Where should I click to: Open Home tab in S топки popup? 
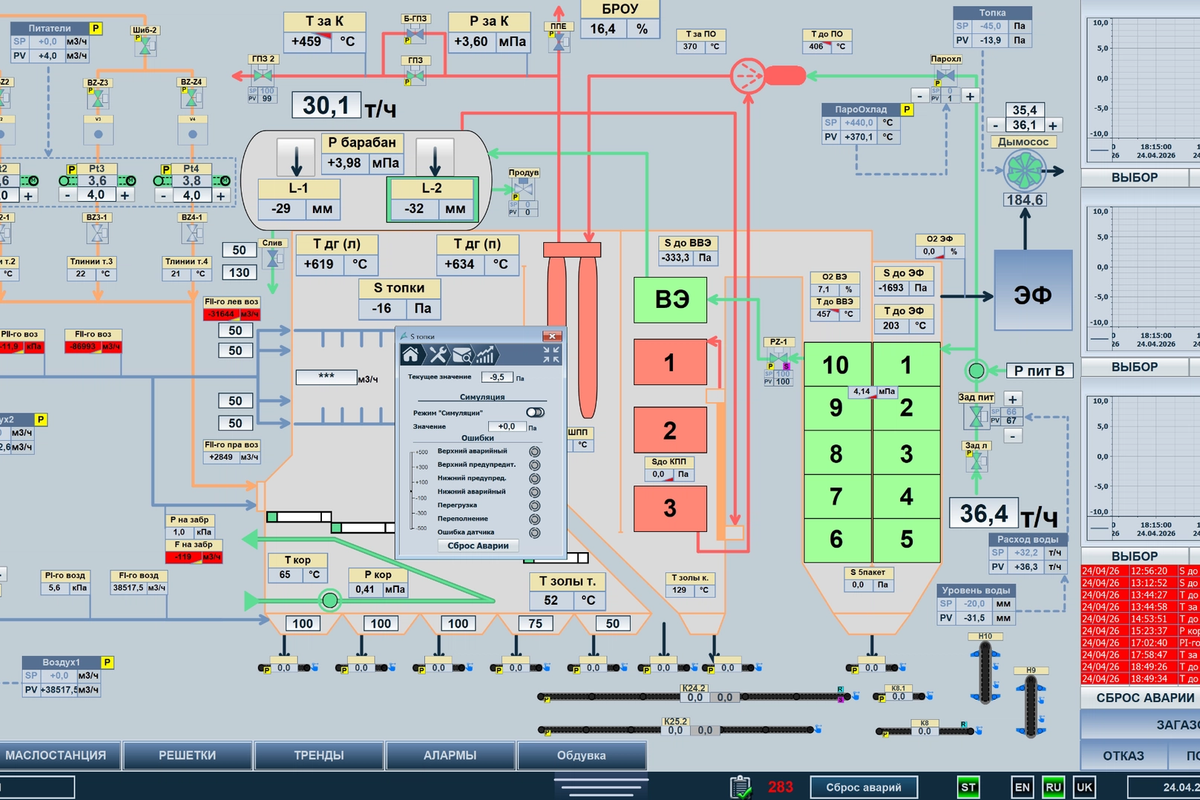pyautogui.click(x=410, y=354)
